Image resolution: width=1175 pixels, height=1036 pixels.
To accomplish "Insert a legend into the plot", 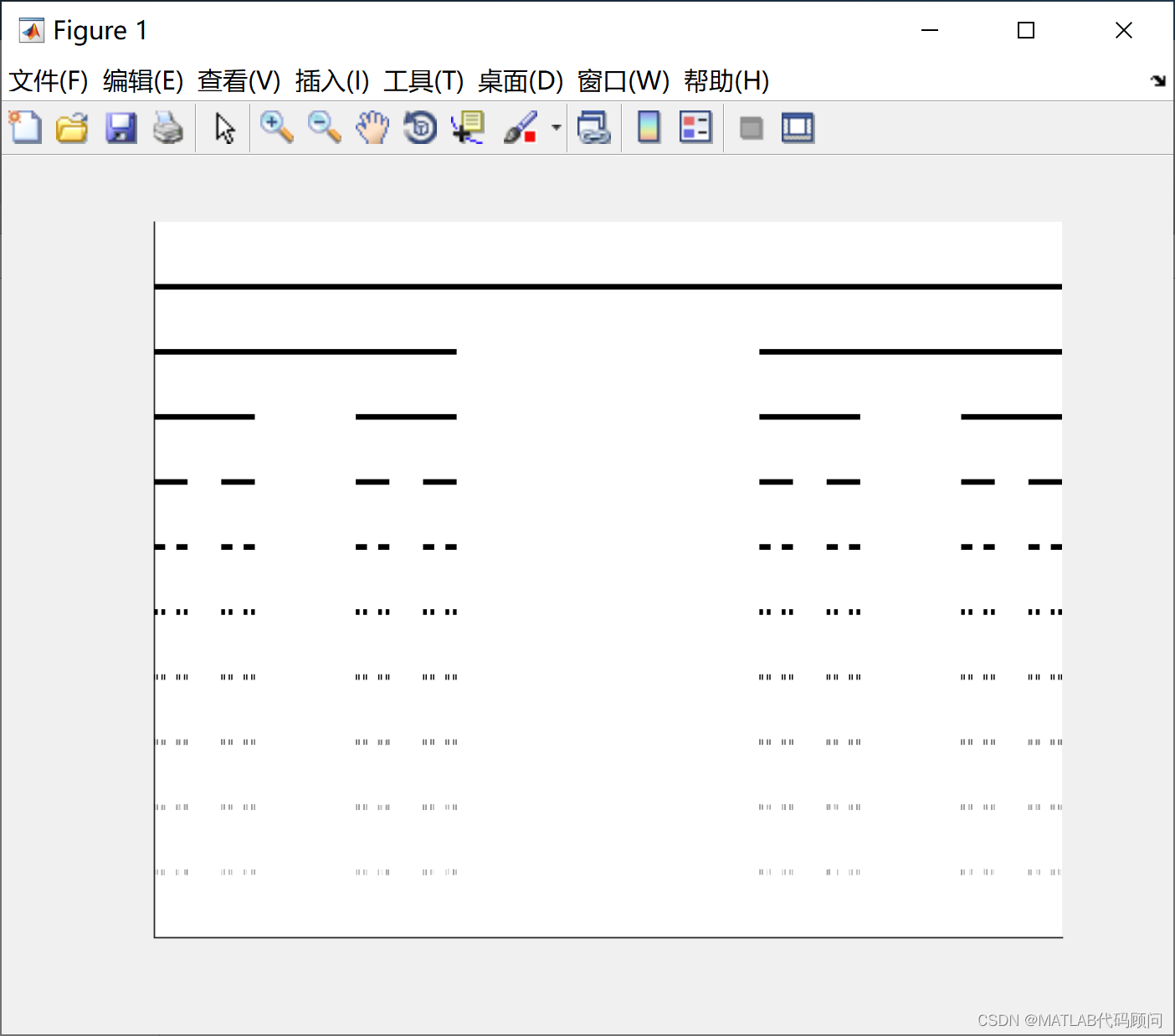I will tap(695, 127).
